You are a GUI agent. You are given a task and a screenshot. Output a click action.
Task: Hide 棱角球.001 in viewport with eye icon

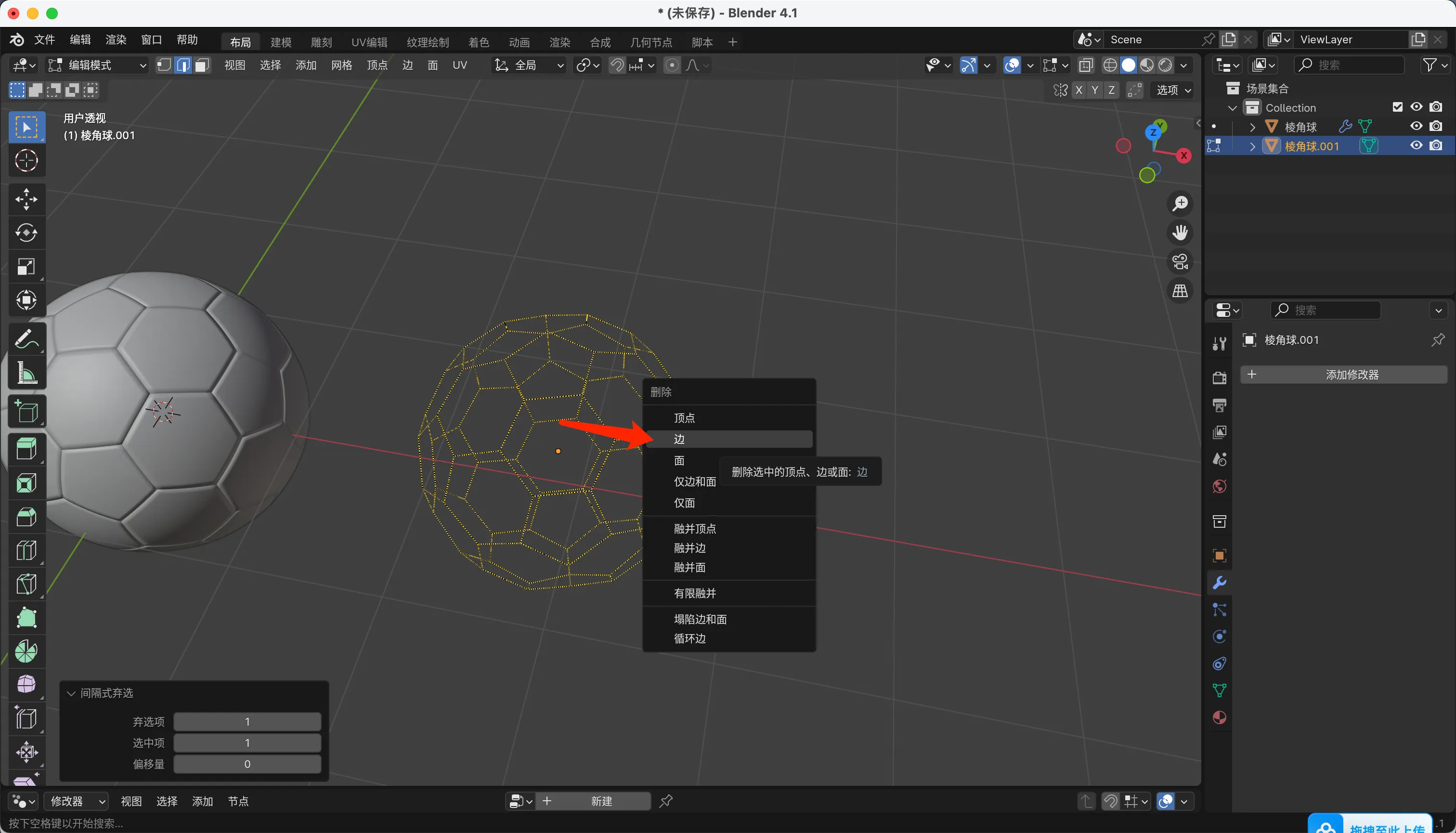(1416, 146)
